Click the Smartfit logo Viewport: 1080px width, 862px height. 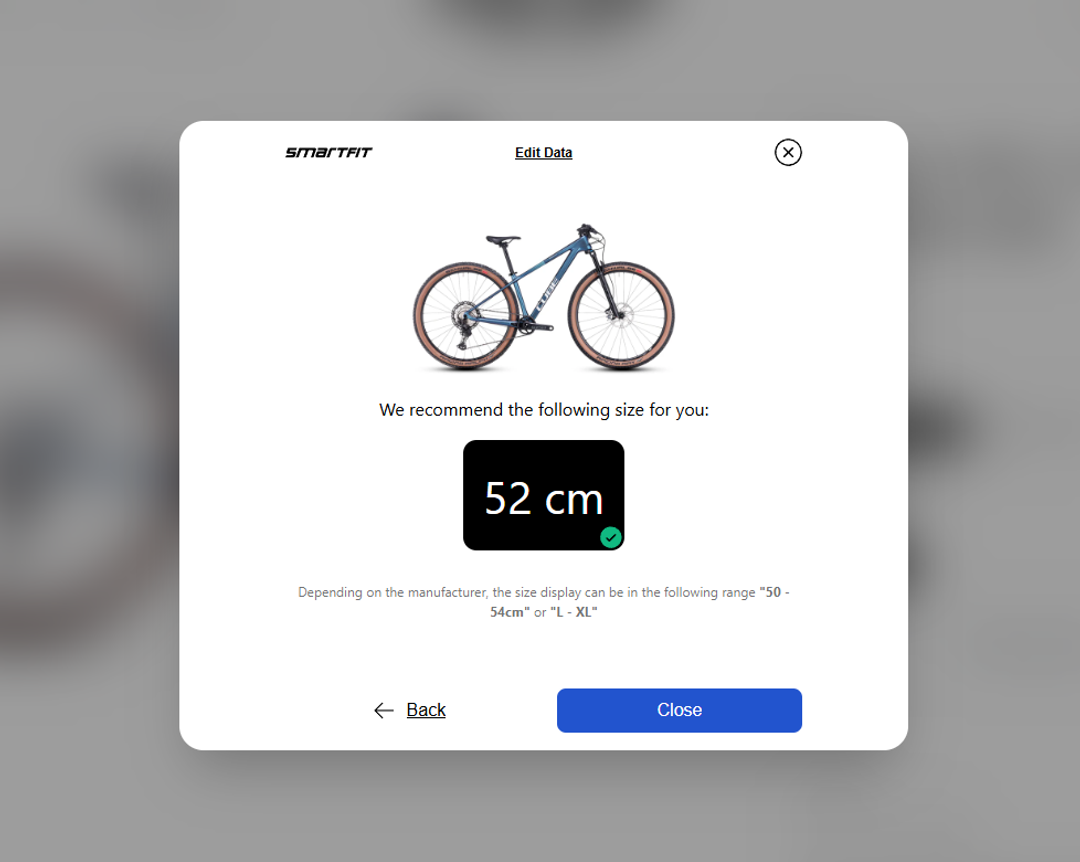329,152
